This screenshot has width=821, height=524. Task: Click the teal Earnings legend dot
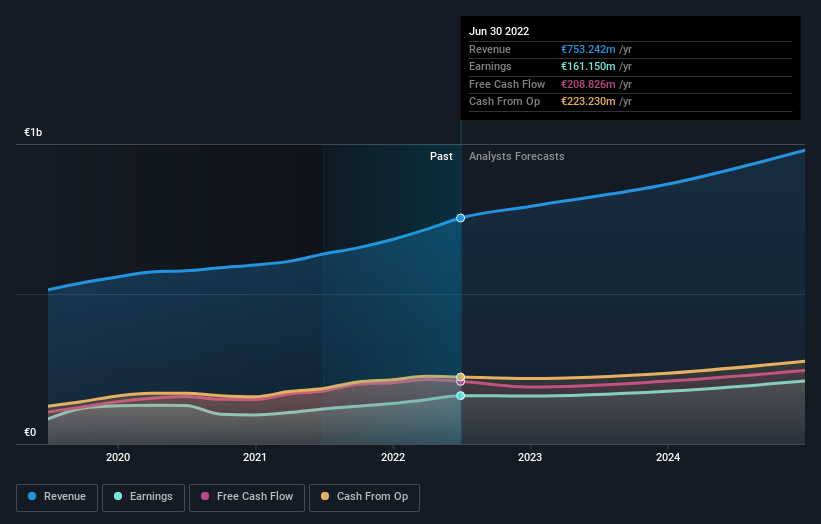118,496
